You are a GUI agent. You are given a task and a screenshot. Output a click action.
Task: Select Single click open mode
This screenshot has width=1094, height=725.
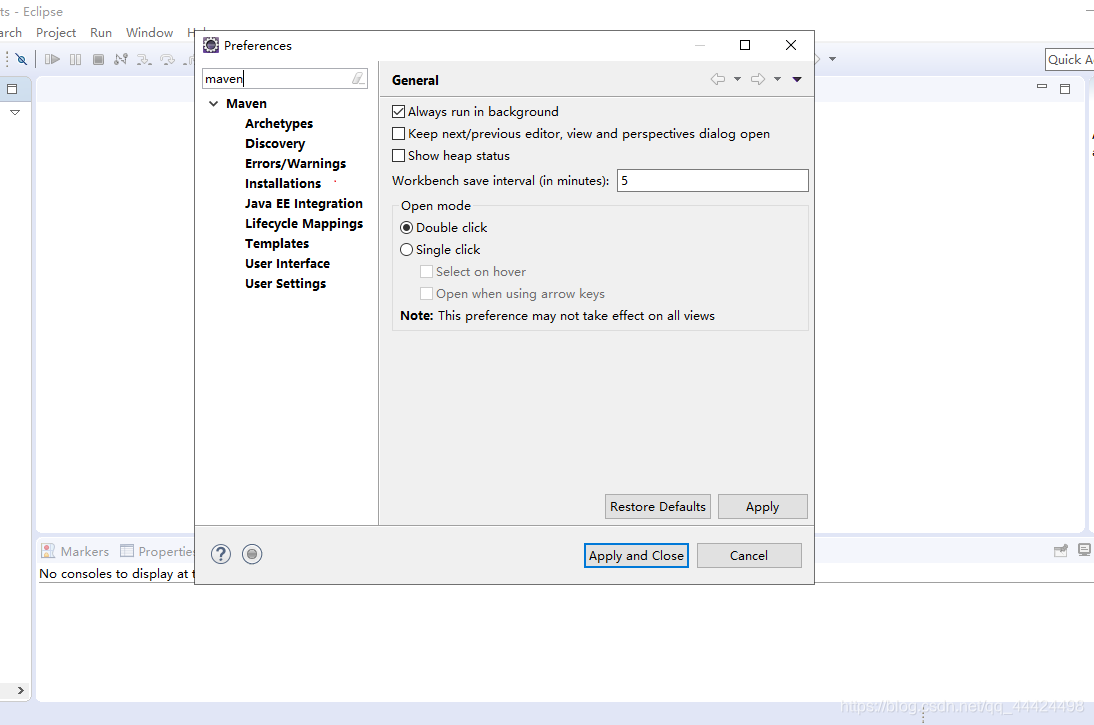[406, 250]
